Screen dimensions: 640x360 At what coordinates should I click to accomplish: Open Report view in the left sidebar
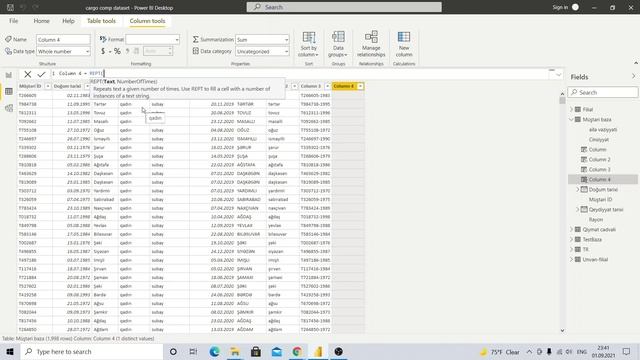point(9,75)
